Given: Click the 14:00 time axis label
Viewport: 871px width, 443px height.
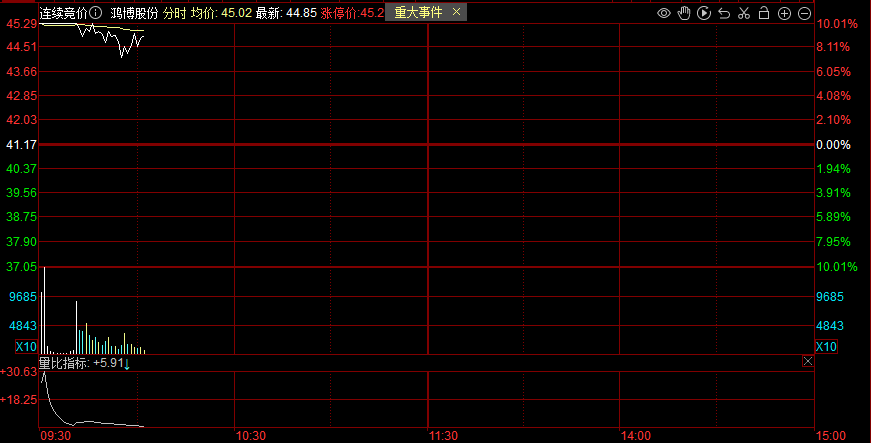Looking at the screenshot, I should pyautogui.click(x=635, y=436).
